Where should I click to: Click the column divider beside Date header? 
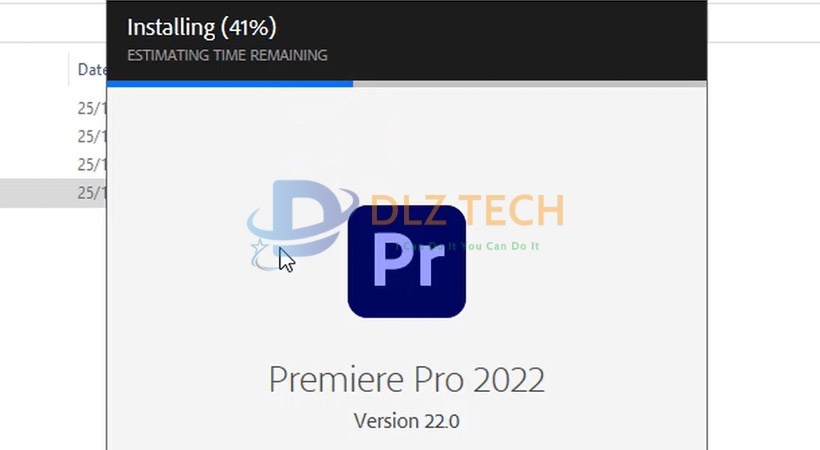coord(69,69)
